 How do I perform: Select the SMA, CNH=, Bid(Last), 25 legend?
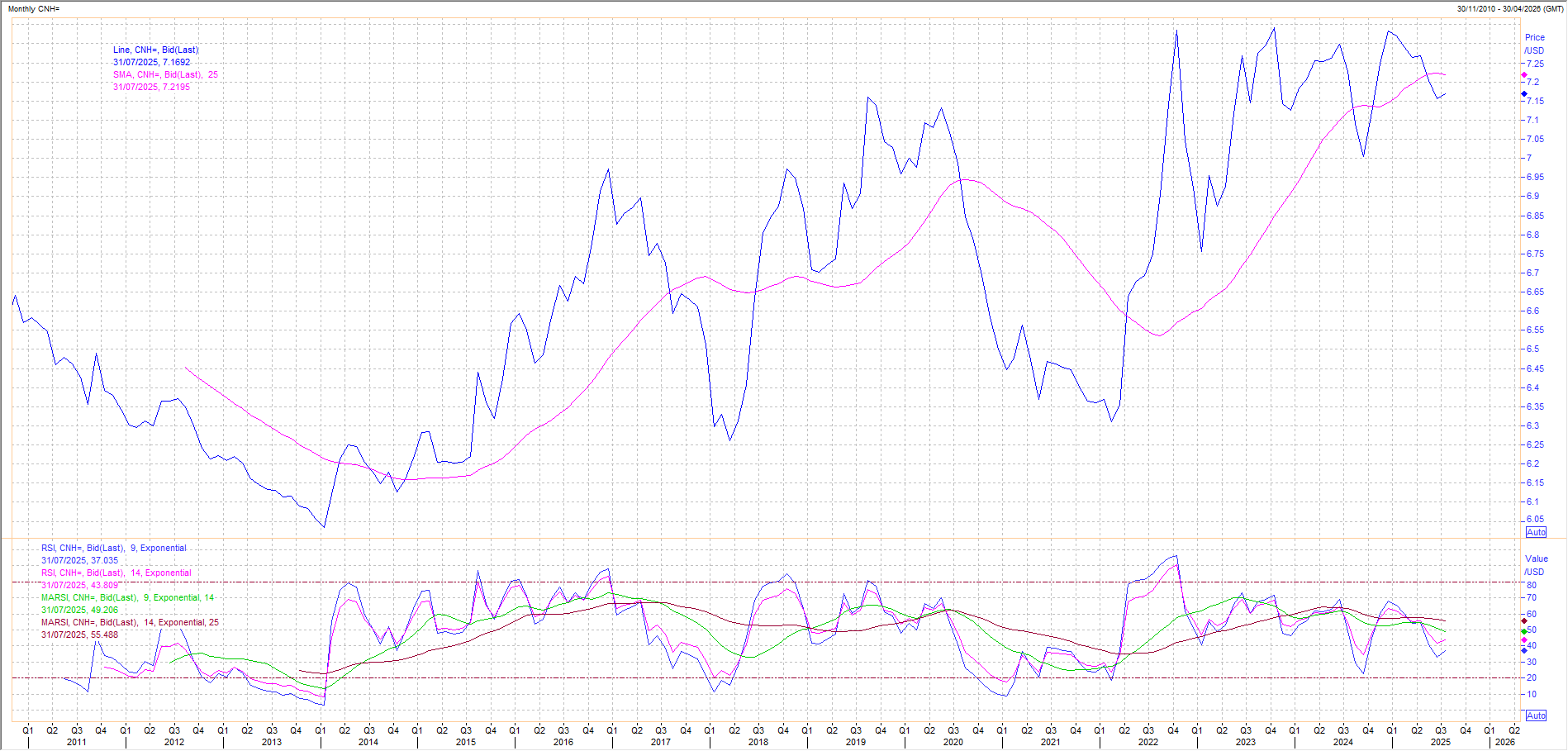tap(165, 75)
